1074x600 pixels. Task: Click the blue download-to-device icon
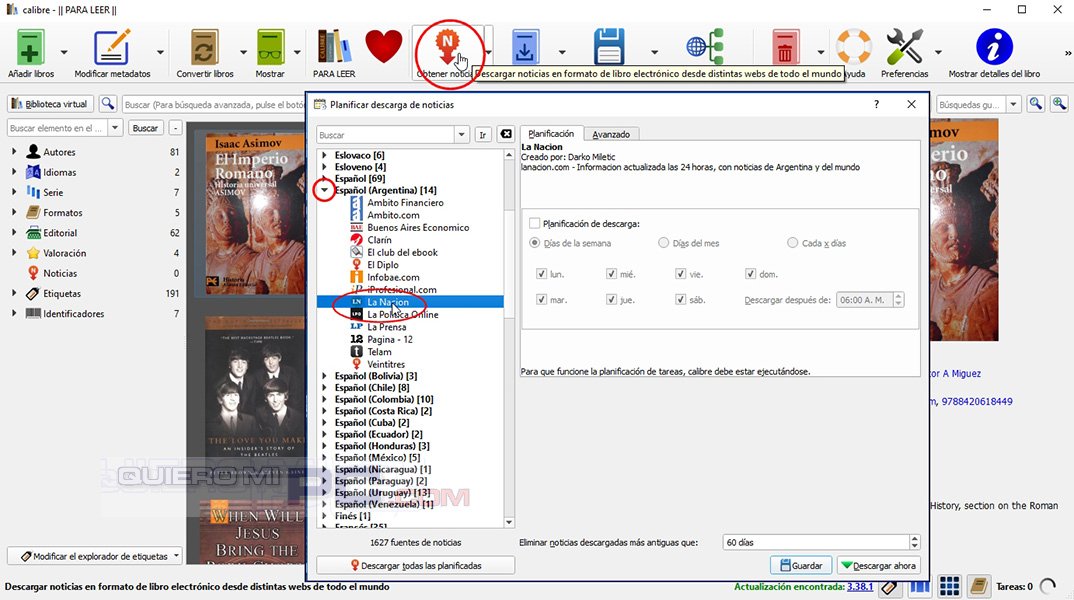(525, 47)
